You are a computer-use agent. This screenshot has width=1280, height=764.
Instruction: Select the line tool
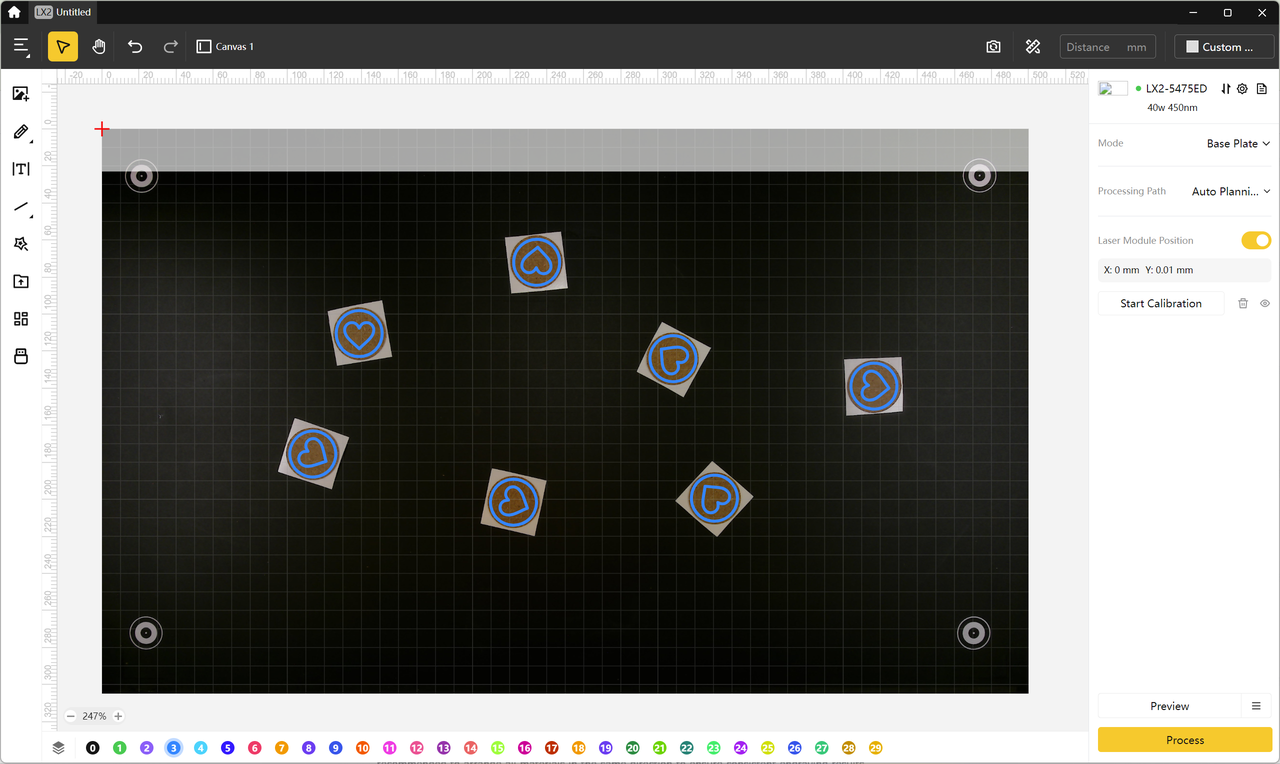[21, 207]
